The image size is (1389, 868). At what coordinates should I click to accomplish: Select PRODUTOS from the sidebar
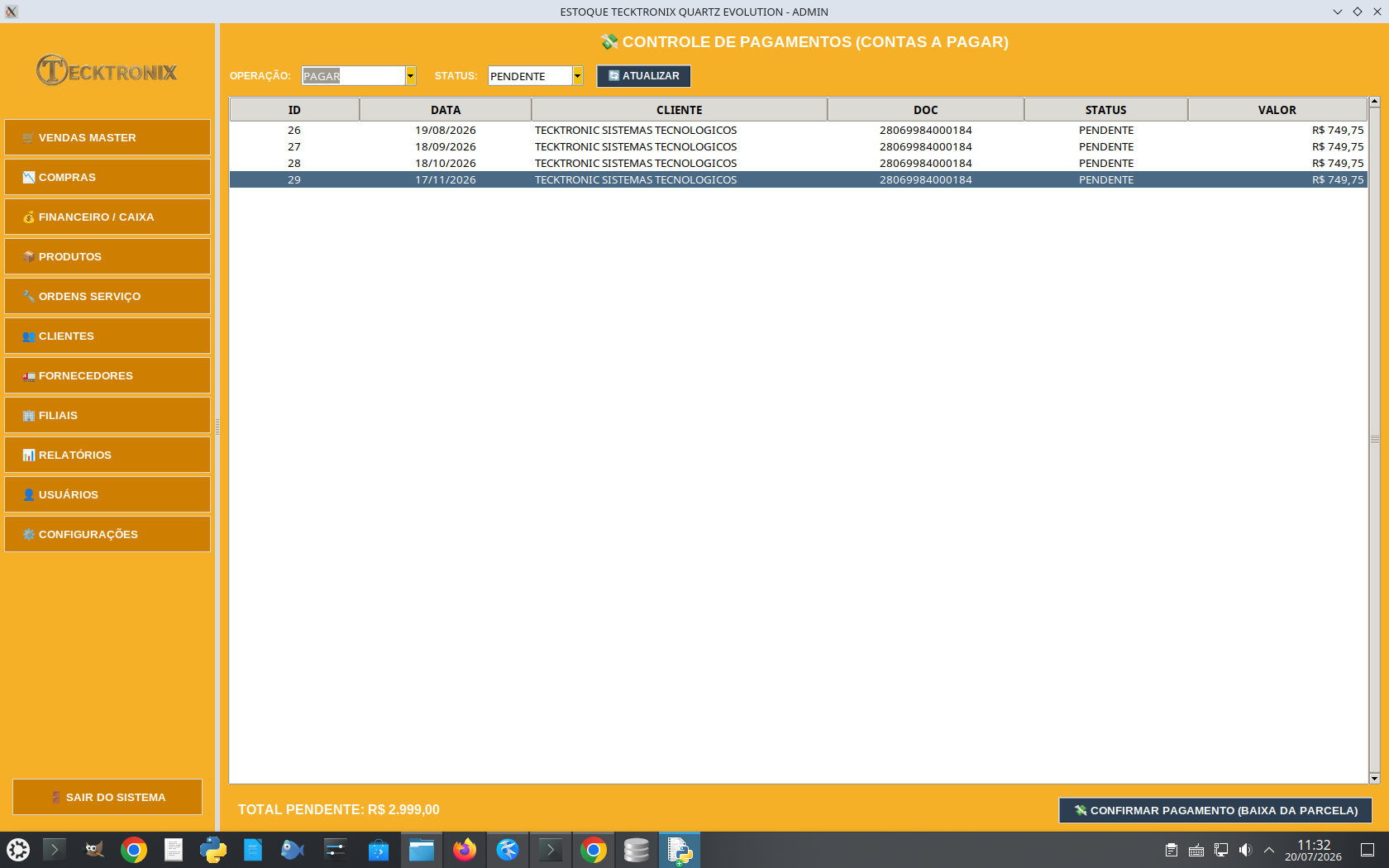107,256
